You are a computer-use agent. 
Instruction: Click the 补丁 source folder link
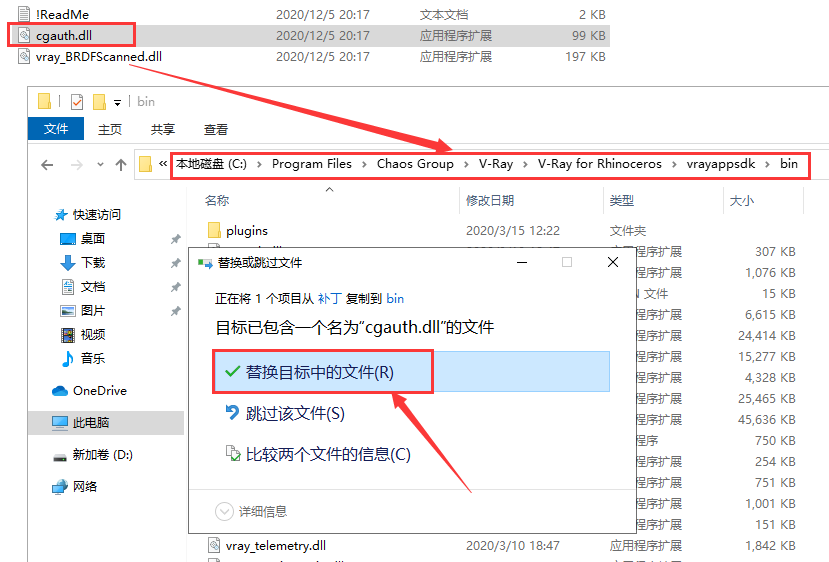point(329,299)
